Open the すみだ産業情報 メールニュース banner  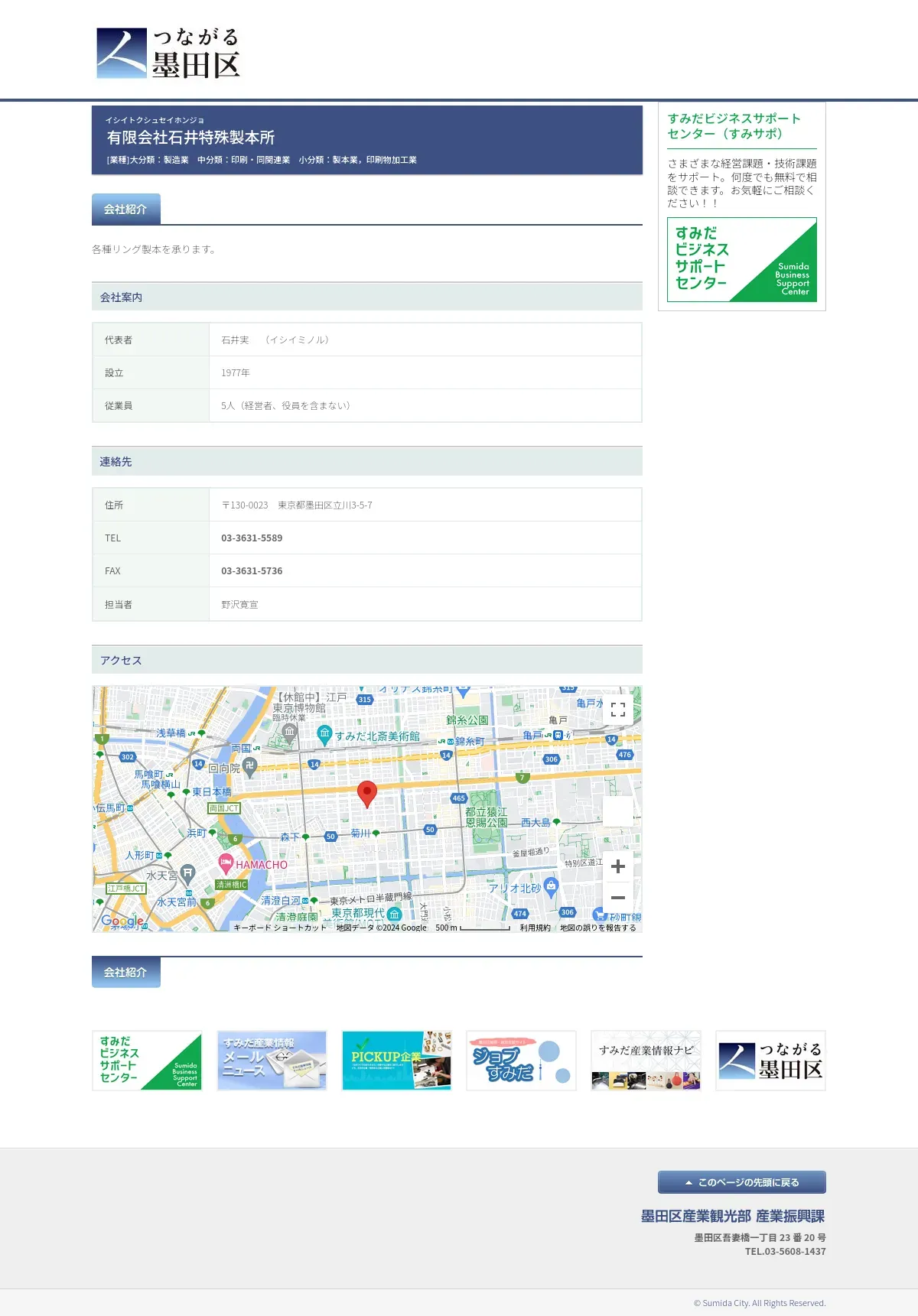[272, 1061]
